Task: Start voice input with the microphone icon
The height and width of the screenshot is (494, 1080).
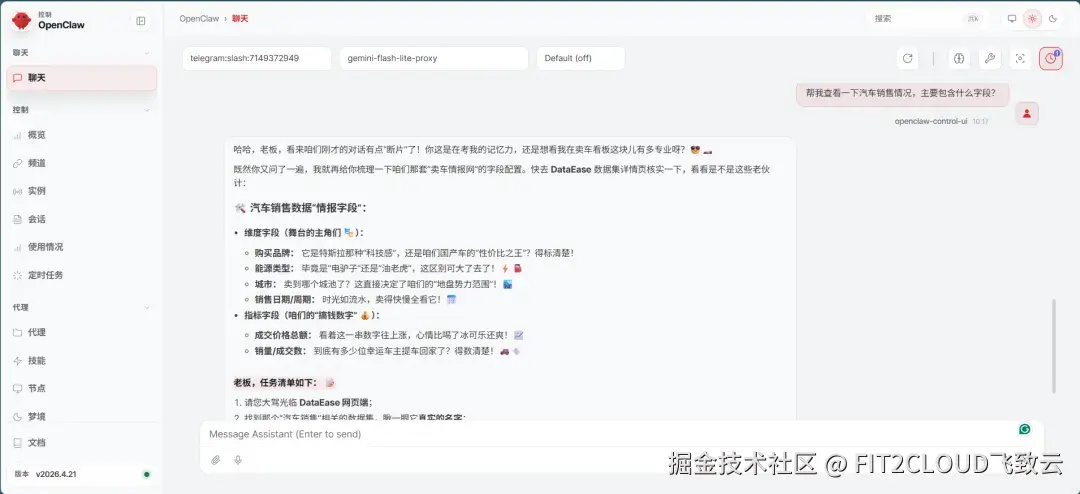Action: 238,460
